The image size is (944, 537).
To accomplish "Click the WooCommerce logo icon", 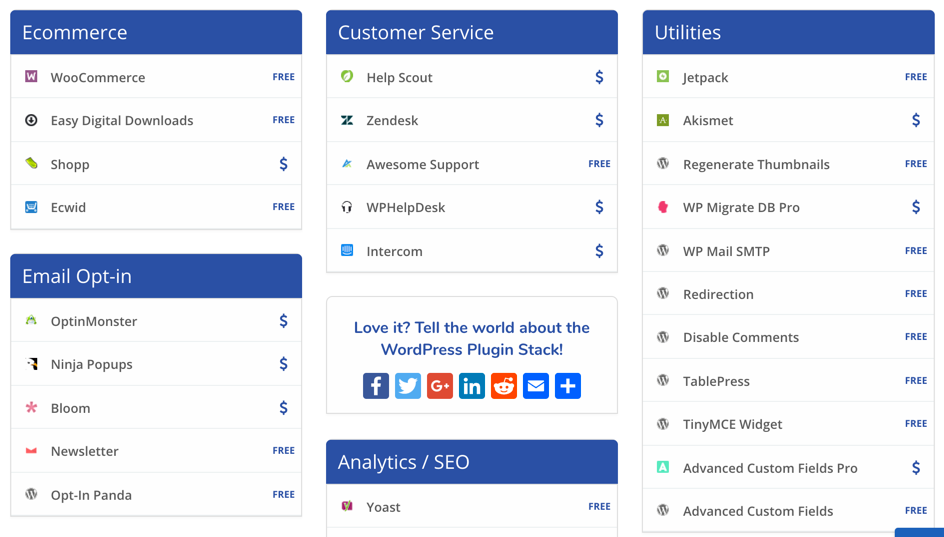I will pyautogui.click(x=31, y=77).
